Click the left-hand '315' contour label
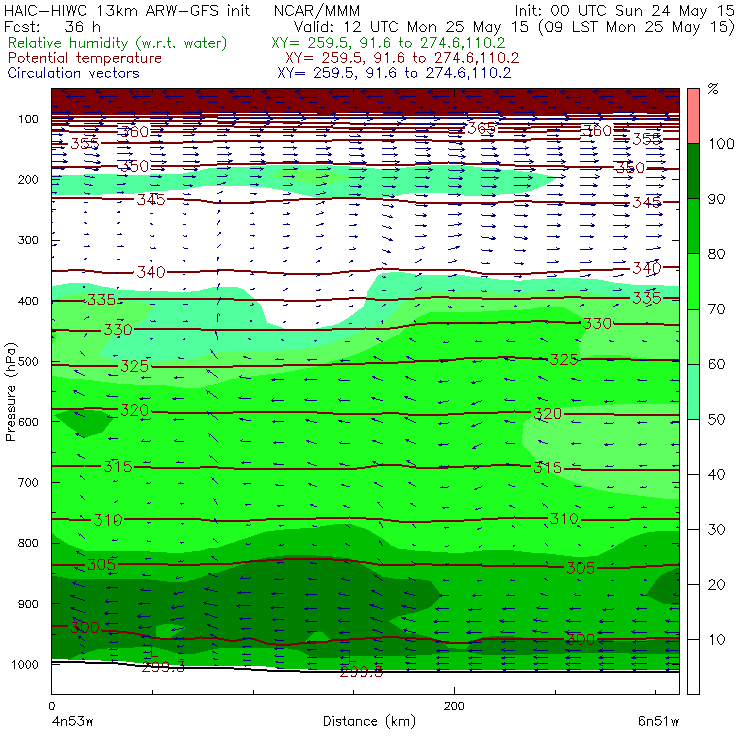Image resolution: width=740 pixels, height=740 pixels. 118,467
